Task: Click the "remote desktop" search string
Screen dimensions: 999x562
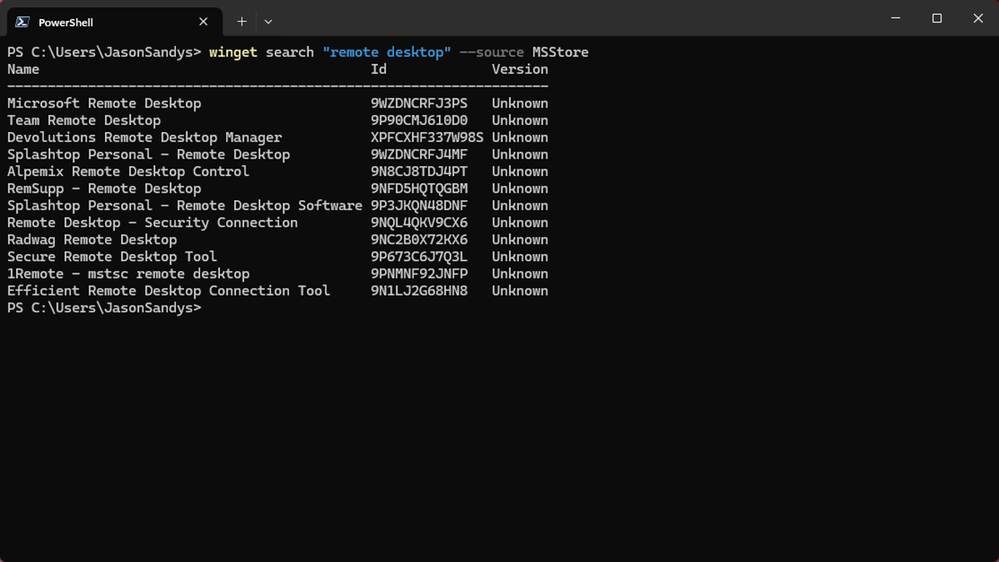Action: point(387,52)
